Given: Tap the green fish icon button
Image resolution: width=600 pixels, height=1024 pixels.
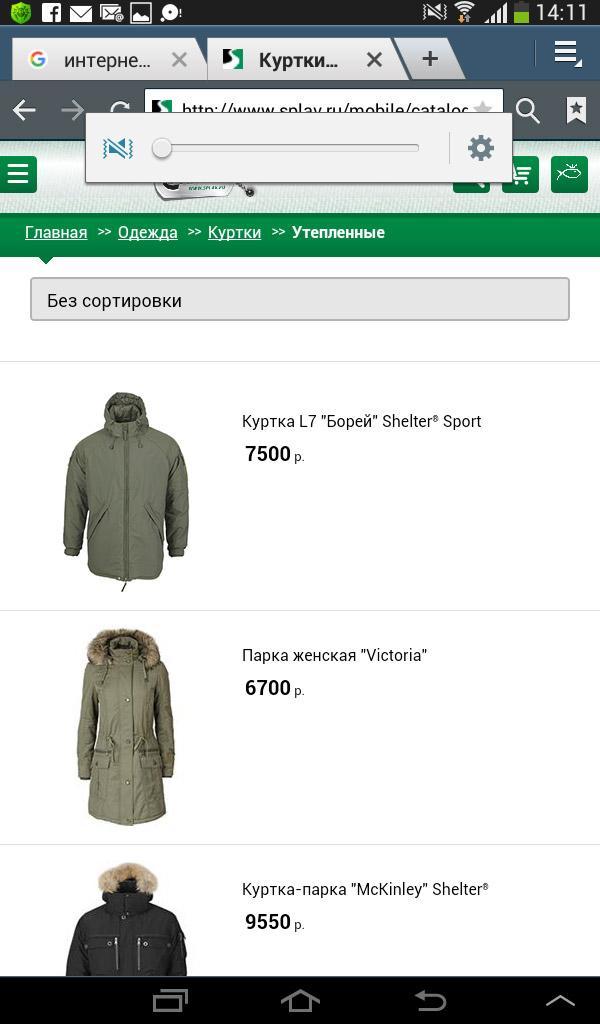Looking at the screenshot, I should [569, 174].
